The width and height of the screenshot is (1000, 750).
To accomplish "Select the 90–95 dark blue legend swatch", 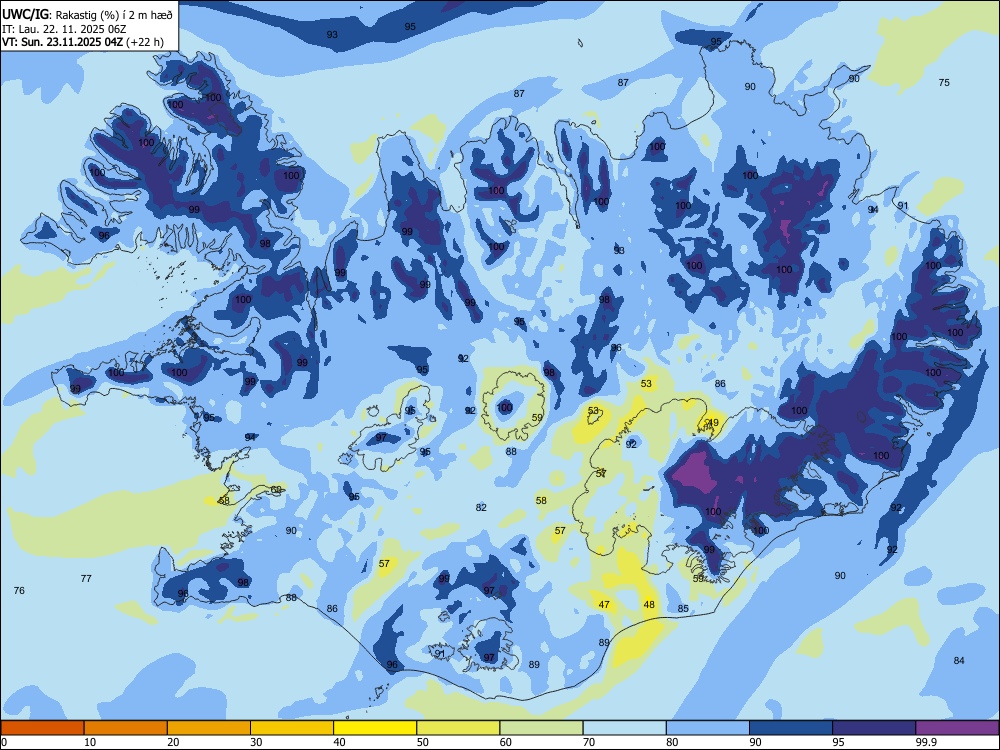I will pos(791,728).
